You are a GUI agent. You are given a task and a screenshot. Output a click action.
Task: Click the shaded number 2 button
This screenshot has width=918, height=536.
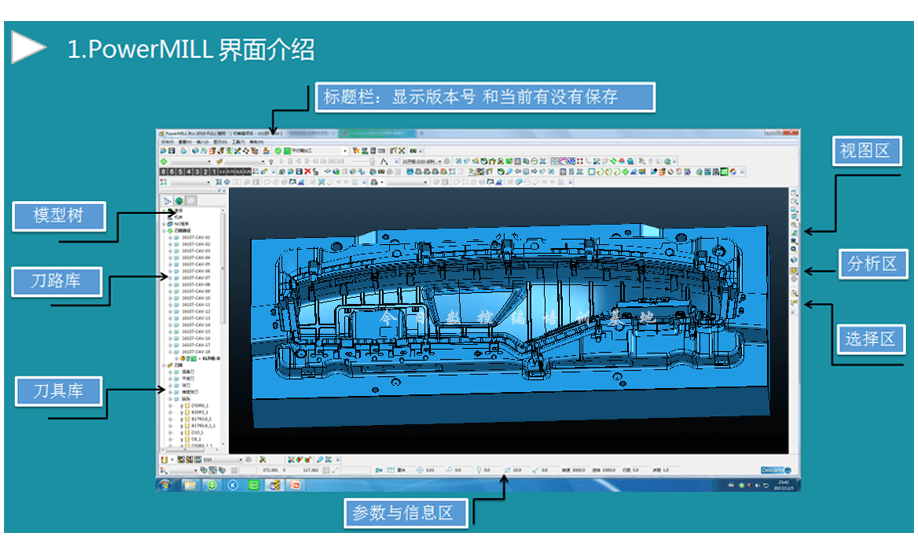point(205,171)
